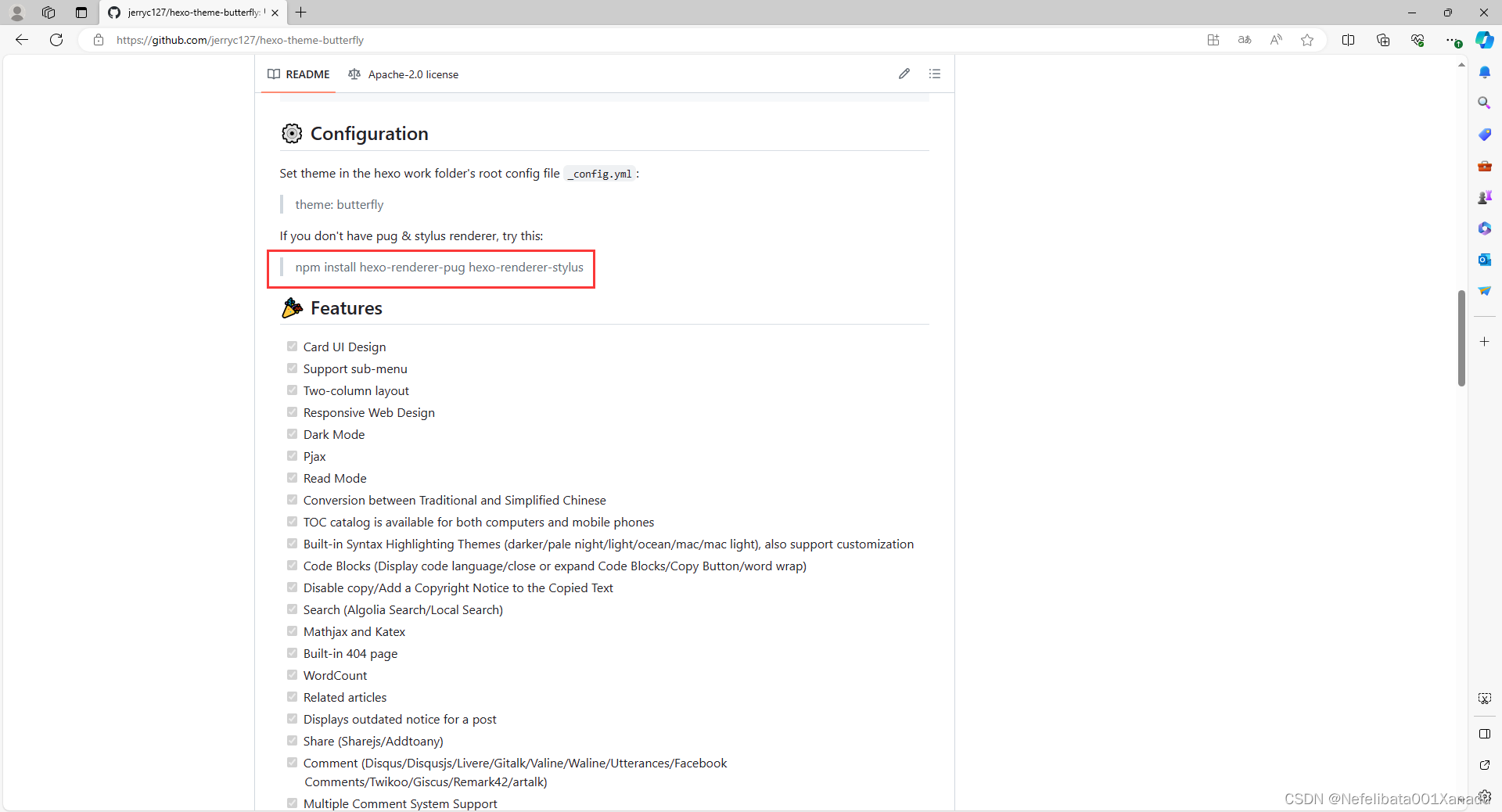This screenshot has width=1502, height=812.
Task: Toggle the Related articles checkbox
Action: pyautogui.click(x=292, y=697)
